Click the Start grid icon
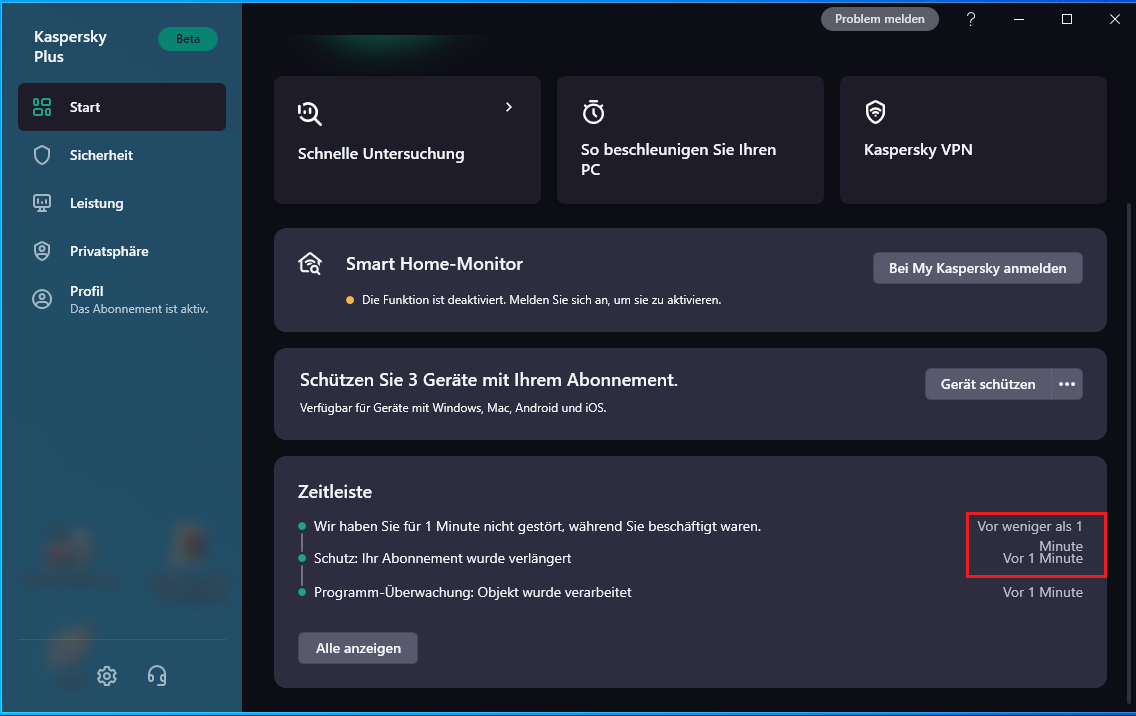Viewport: 1136px width, 716px height. pyautogui.click(x=42, y=107)
